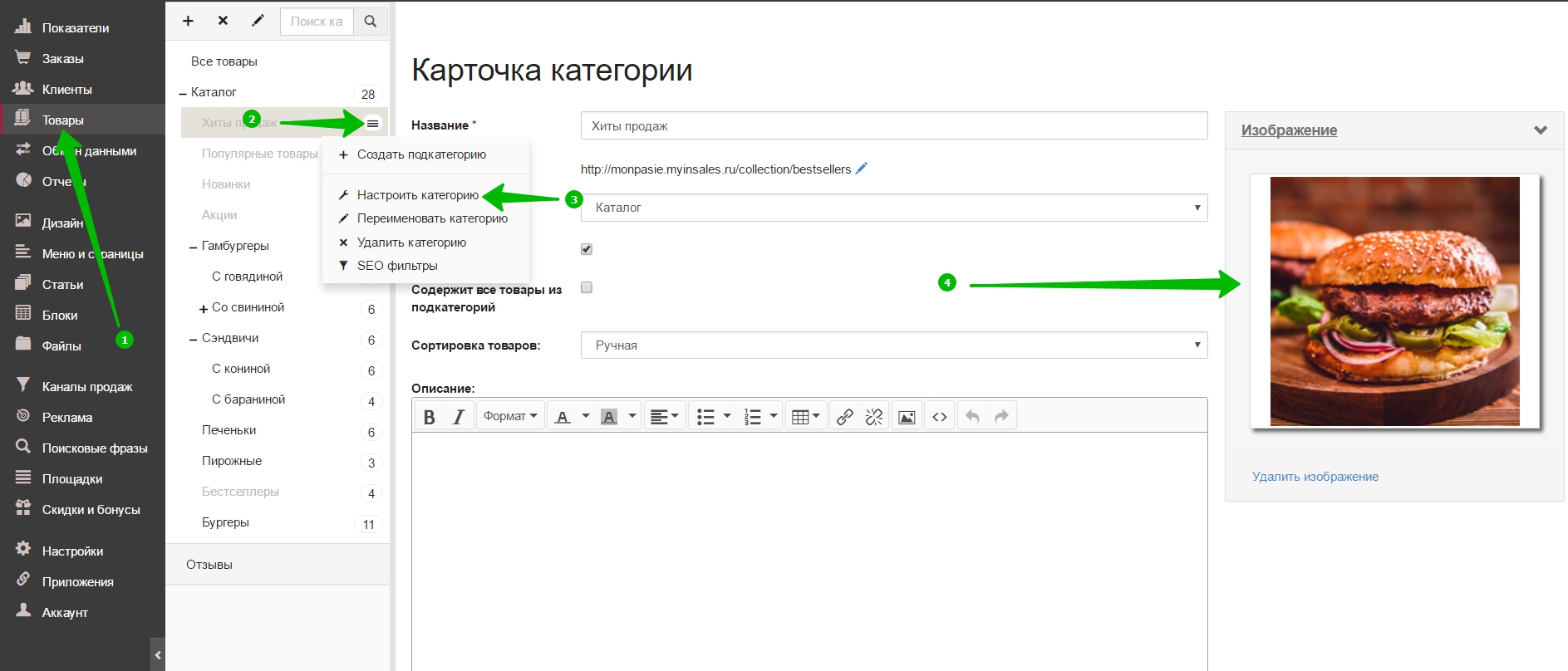Enable Содержит все товары из подкатегорий checkbox

click(x=587, y=287)
